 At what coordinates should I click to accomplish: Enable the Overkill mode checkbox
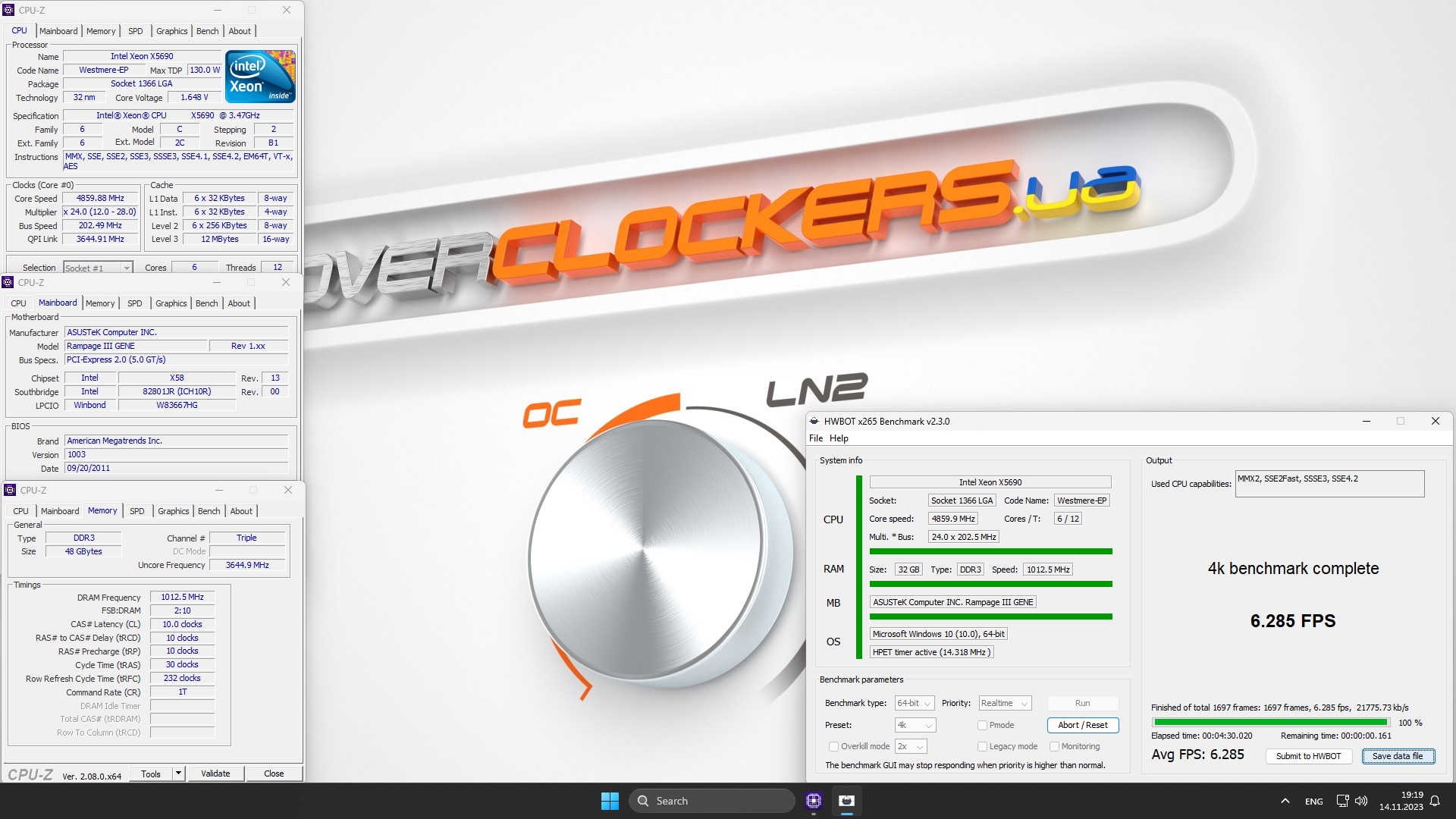tap(833, 746)
